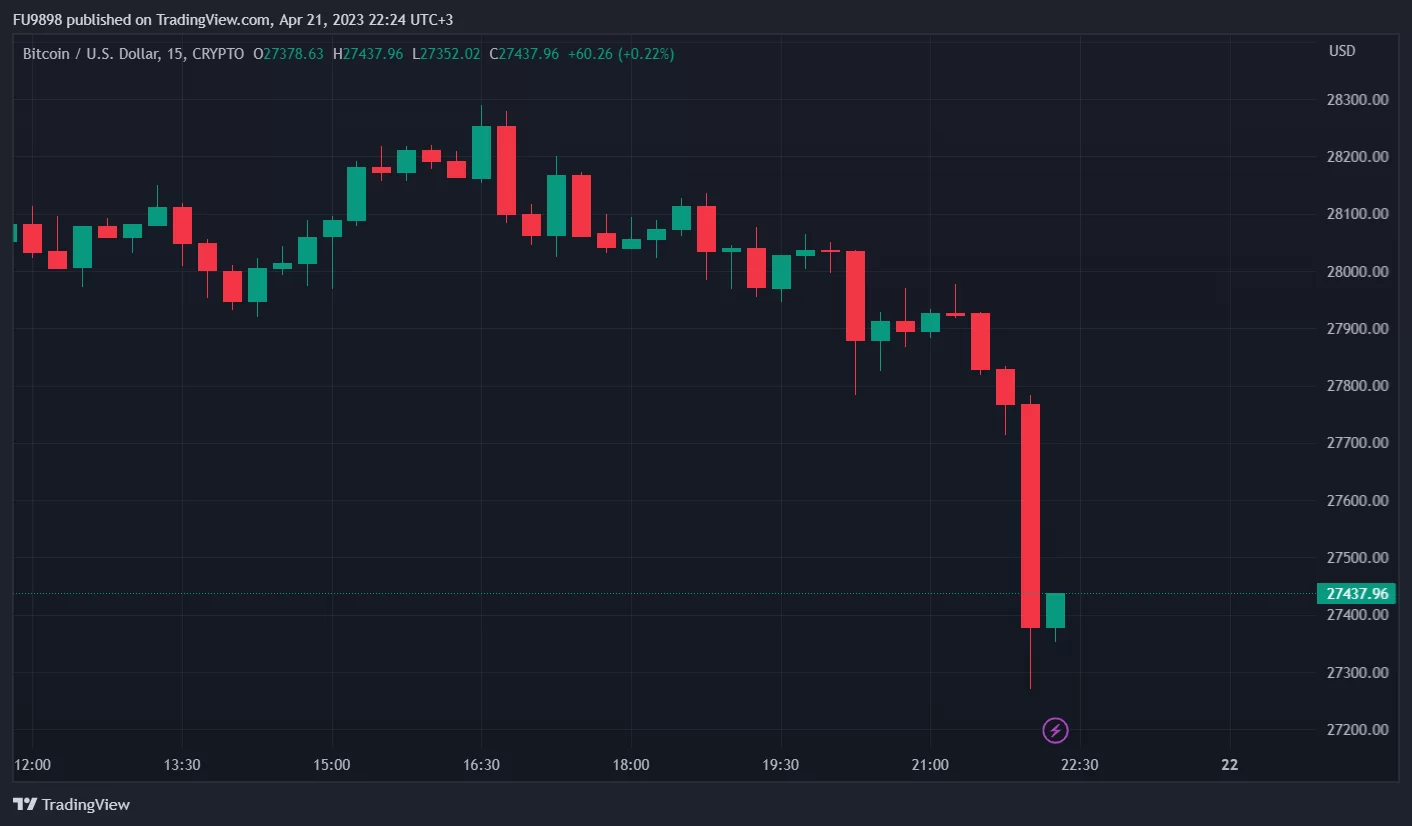Click the USD currency label
This screenshot has width=1412, height=826.
point(1342,51)
